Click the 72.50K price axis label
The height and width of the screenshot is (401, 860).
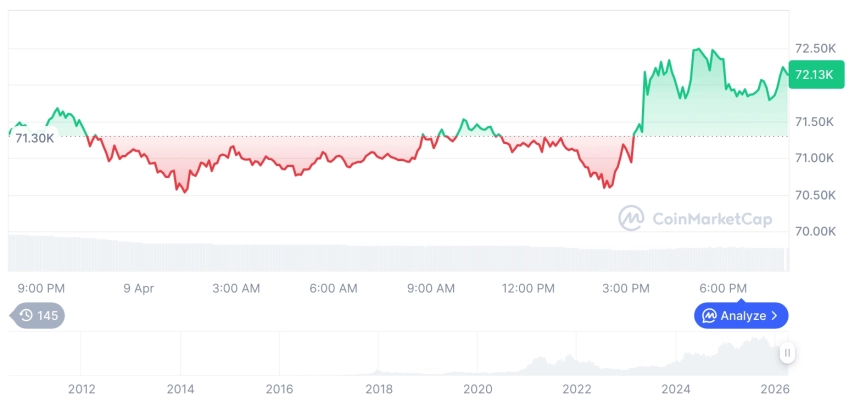(x=814, y=48)
